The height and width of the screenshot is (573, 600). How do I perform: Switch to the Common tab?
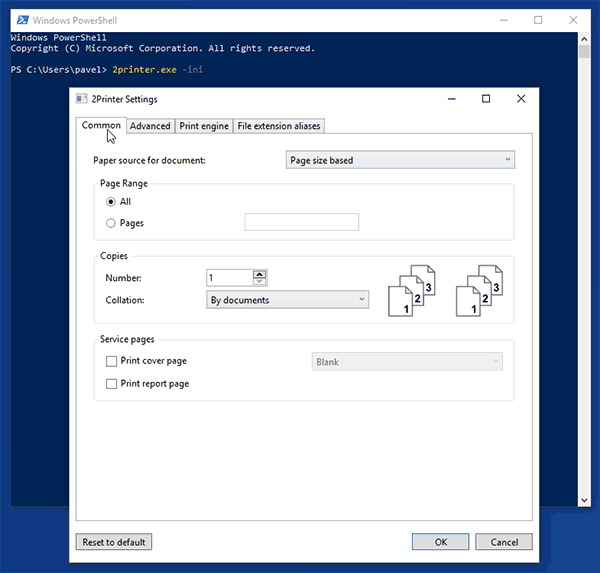[101, 125]
